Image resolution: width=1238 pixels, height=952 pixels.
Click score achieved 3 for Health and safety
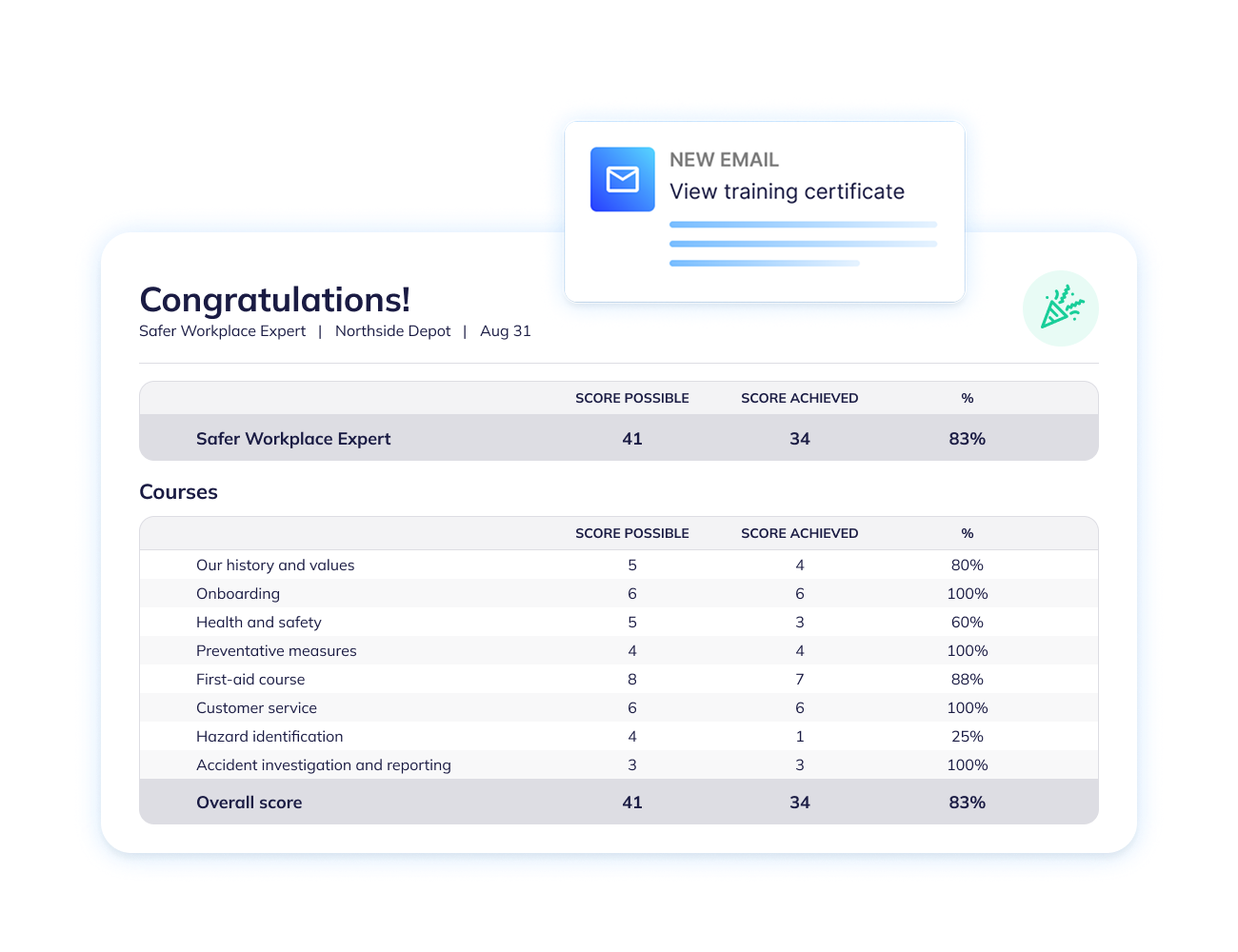tap(800, 622)
